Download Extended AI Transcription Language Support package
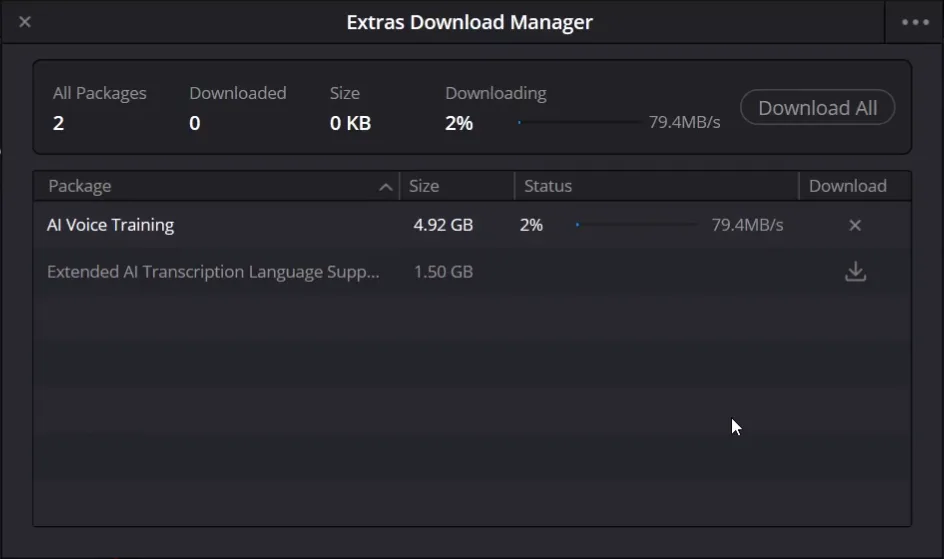944x559 pixels. tap(855, 272)
